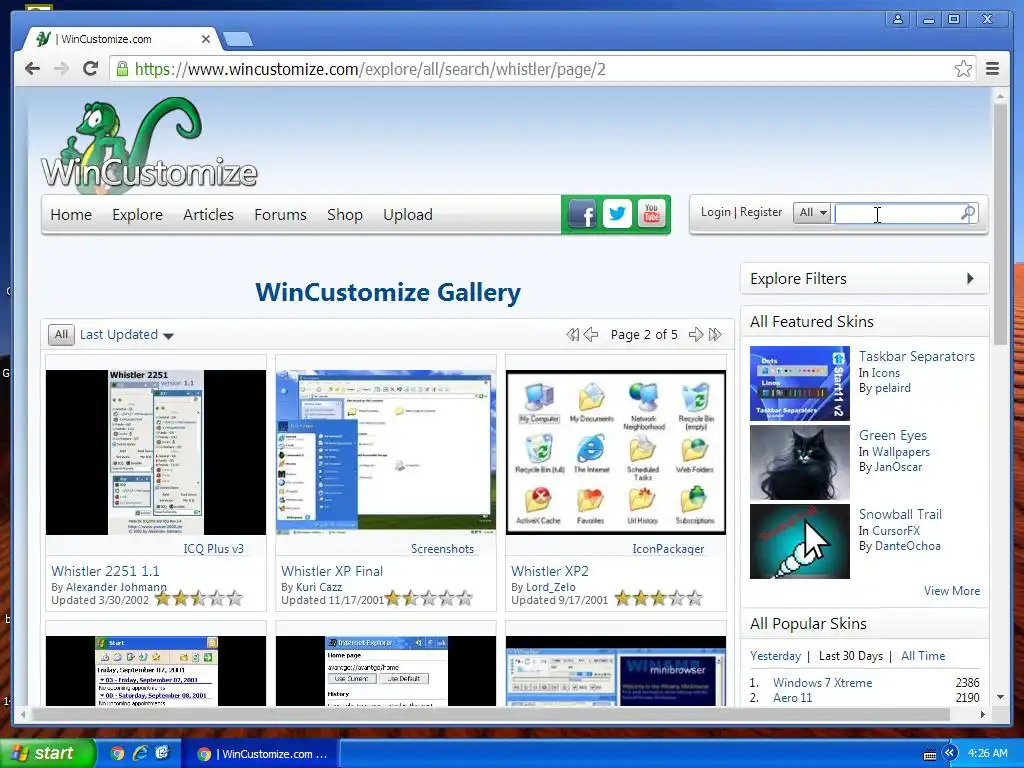
Task: Reload the page with refresh icon
Action: click(90, 69)
